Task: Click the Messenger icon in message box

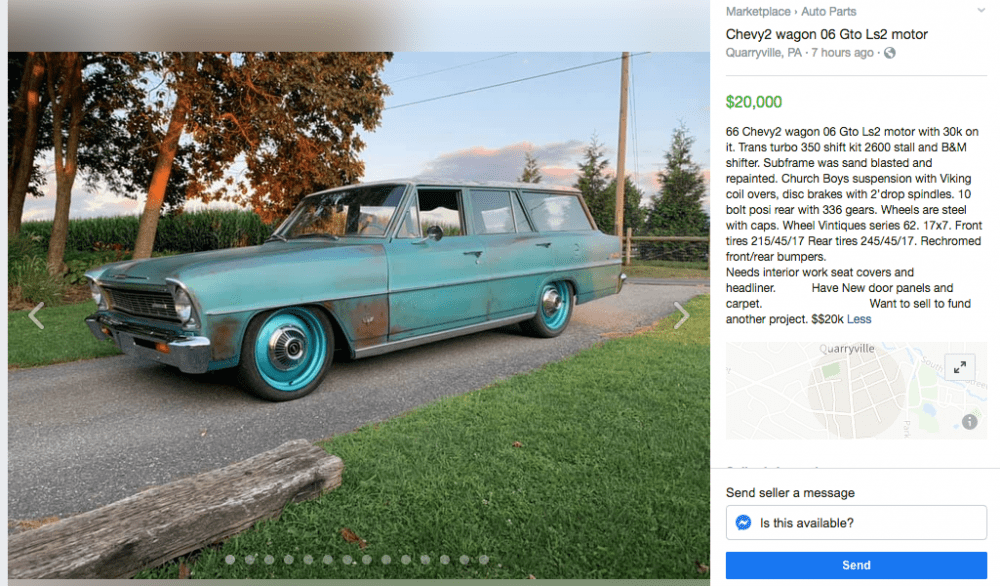Action: [743, 522]
